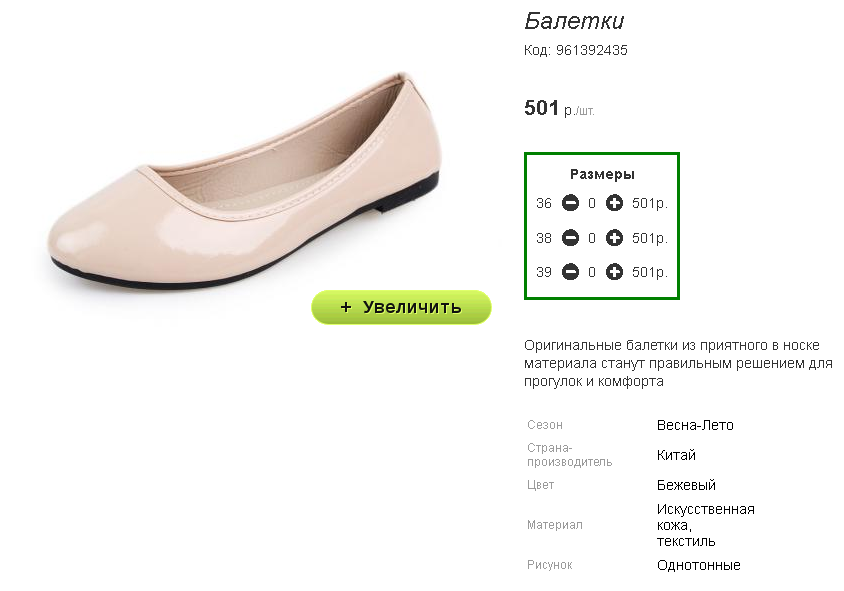This screenshot has height=591, width=844.
Task: Click the Китай country value
Action: (x=676, y=455)
